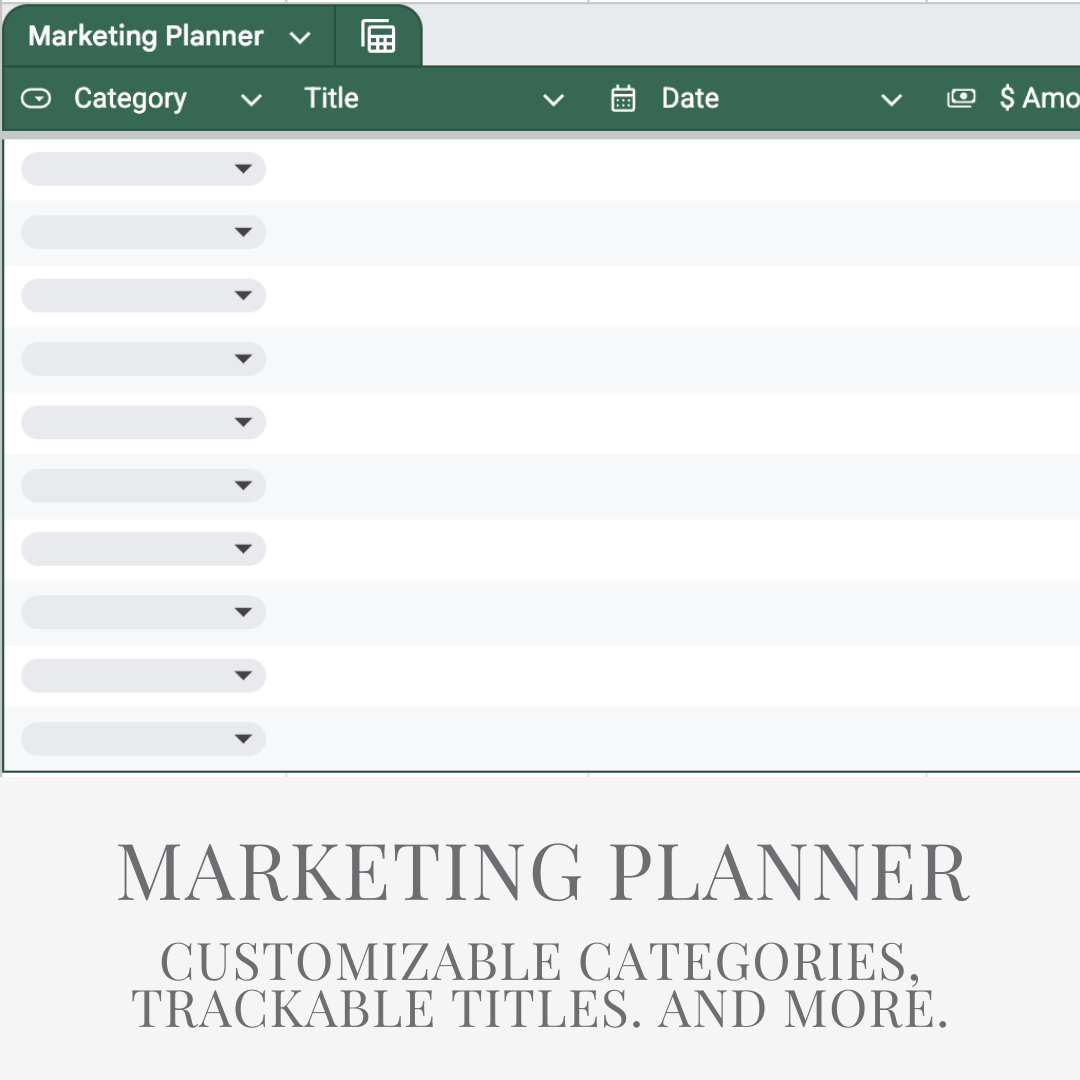Open the sixth row Category dropdown chip
This screenshot has height=1080, width=1080.
143,486
